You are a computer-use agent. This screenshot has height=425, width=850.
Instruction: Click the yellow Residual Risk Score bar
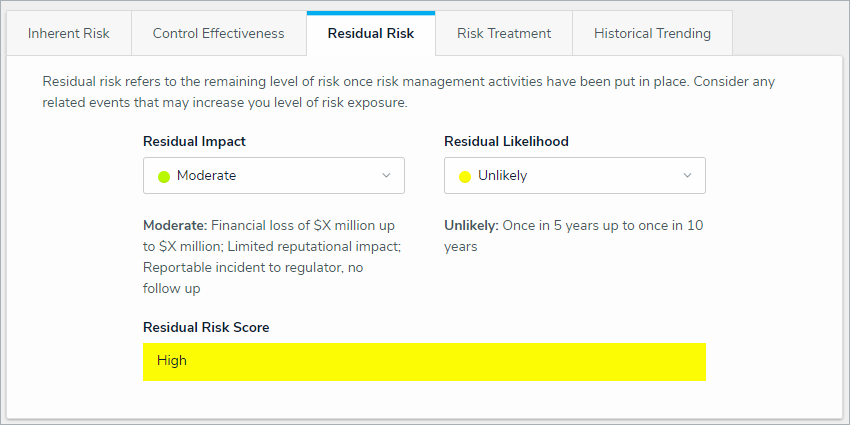coord(424,362)
